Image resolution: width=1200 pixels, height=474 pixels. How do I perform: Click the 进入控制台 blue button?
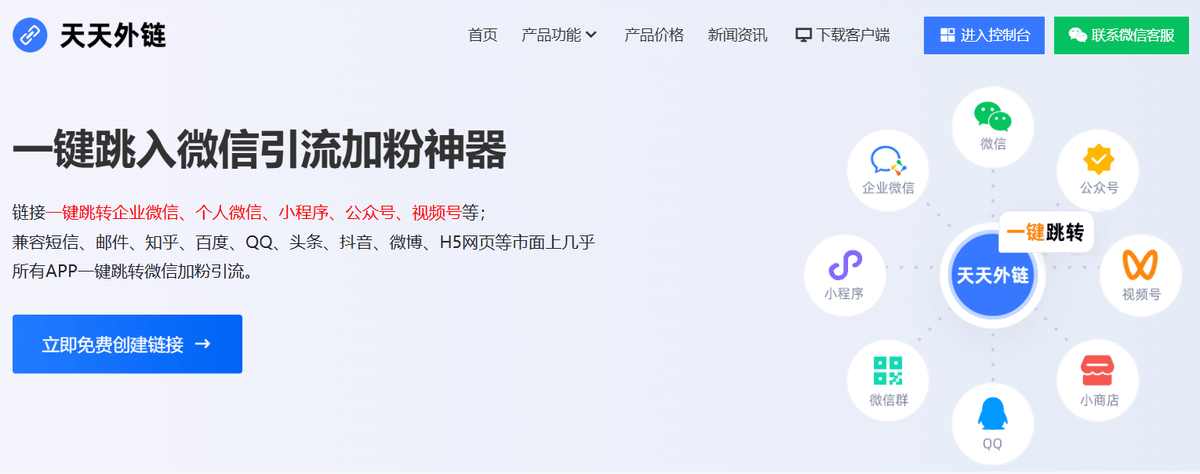[985, 35]
